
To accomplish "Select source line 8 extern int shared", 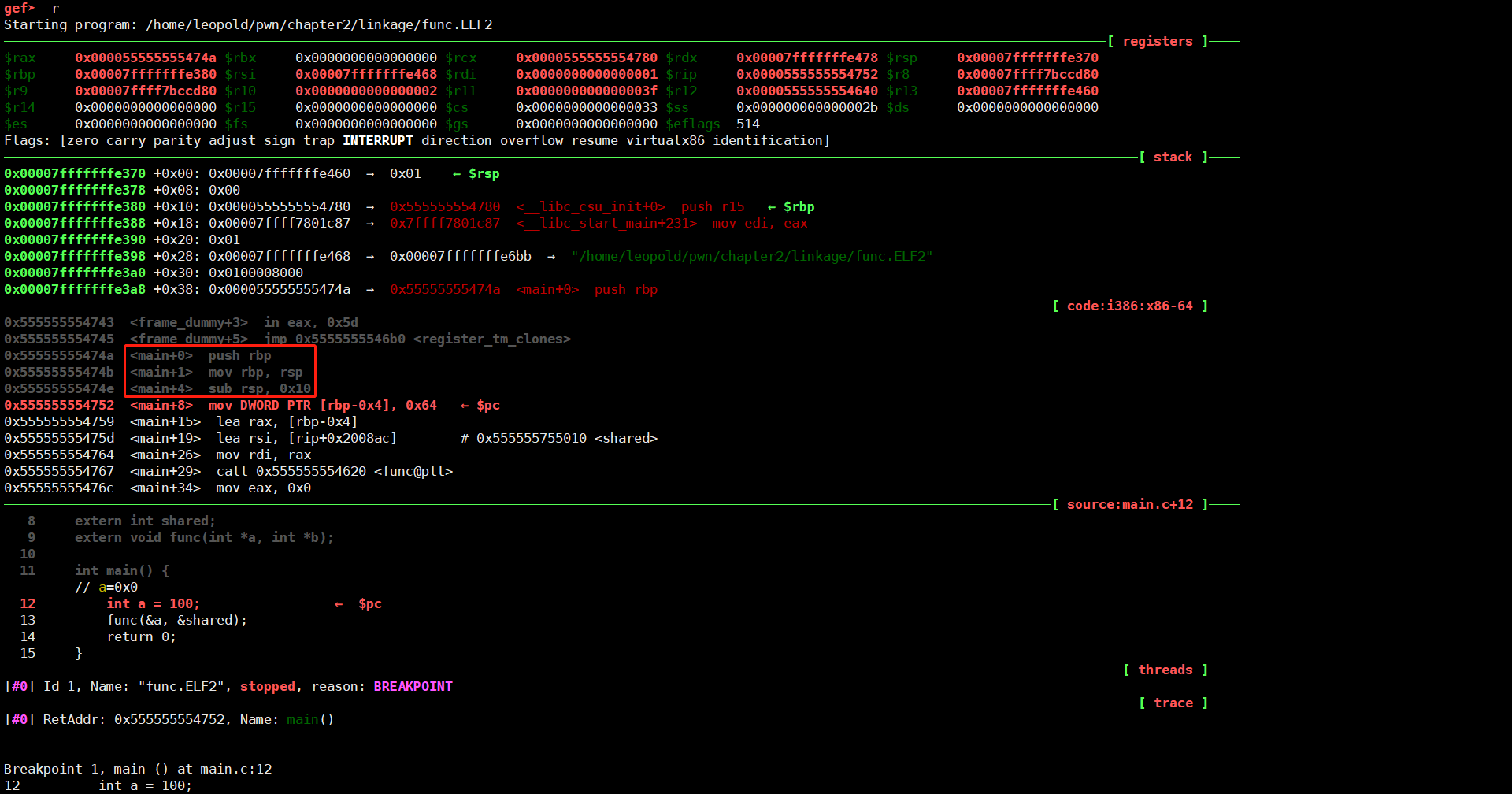I will coord(146,521).
